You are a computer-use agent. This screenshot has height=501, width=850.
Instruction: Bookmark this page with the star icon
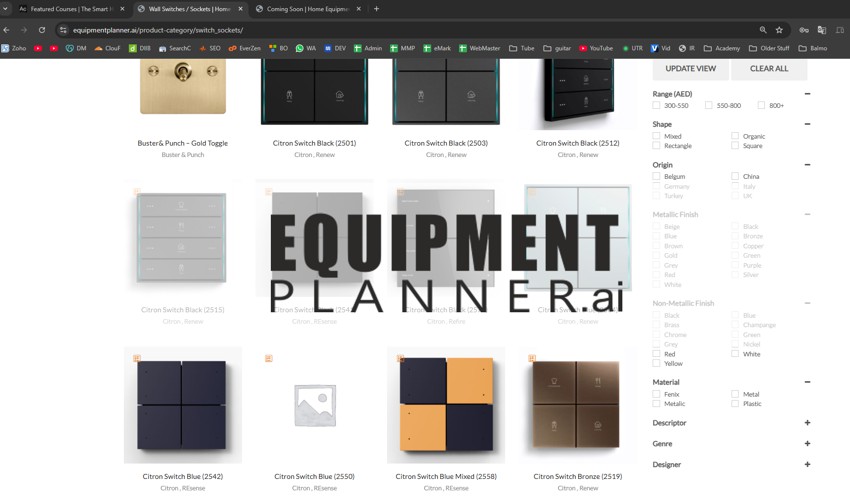[779, 30]
